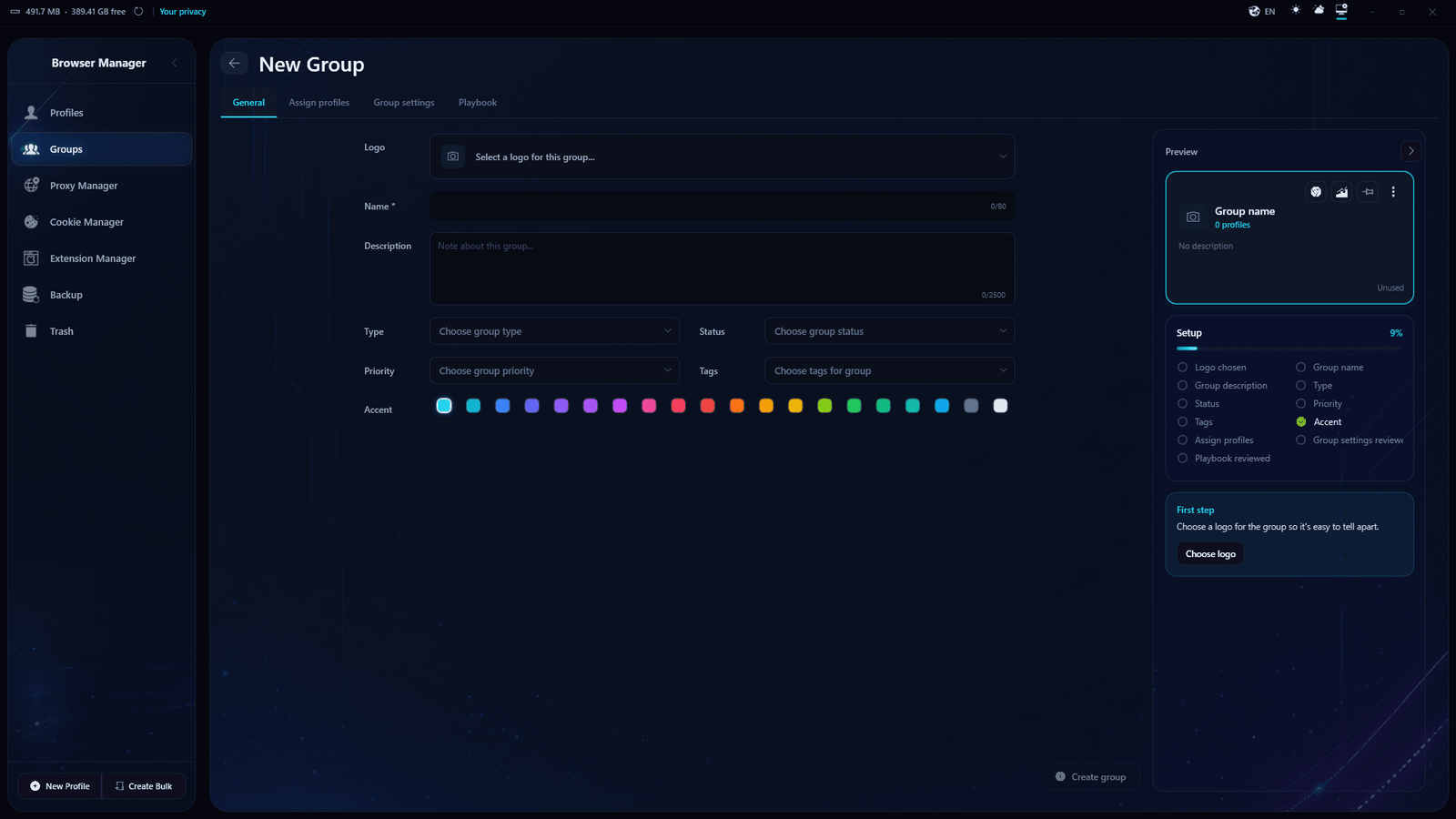Image resolution: width=1456 pixels, height=819 pixels.
Task: Select the lime green accent swatch
Action: click(824, 406)
